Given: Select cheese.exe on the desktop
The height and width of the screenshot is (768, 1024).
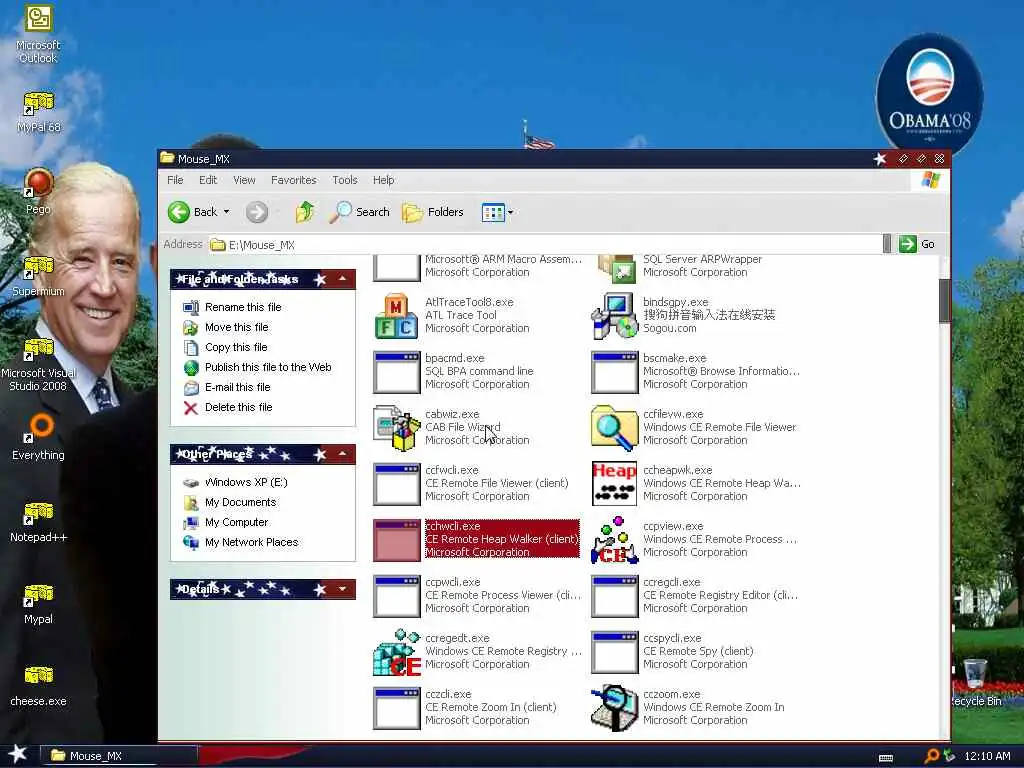Looking at the screenshot, I should [x=38, y=686].
